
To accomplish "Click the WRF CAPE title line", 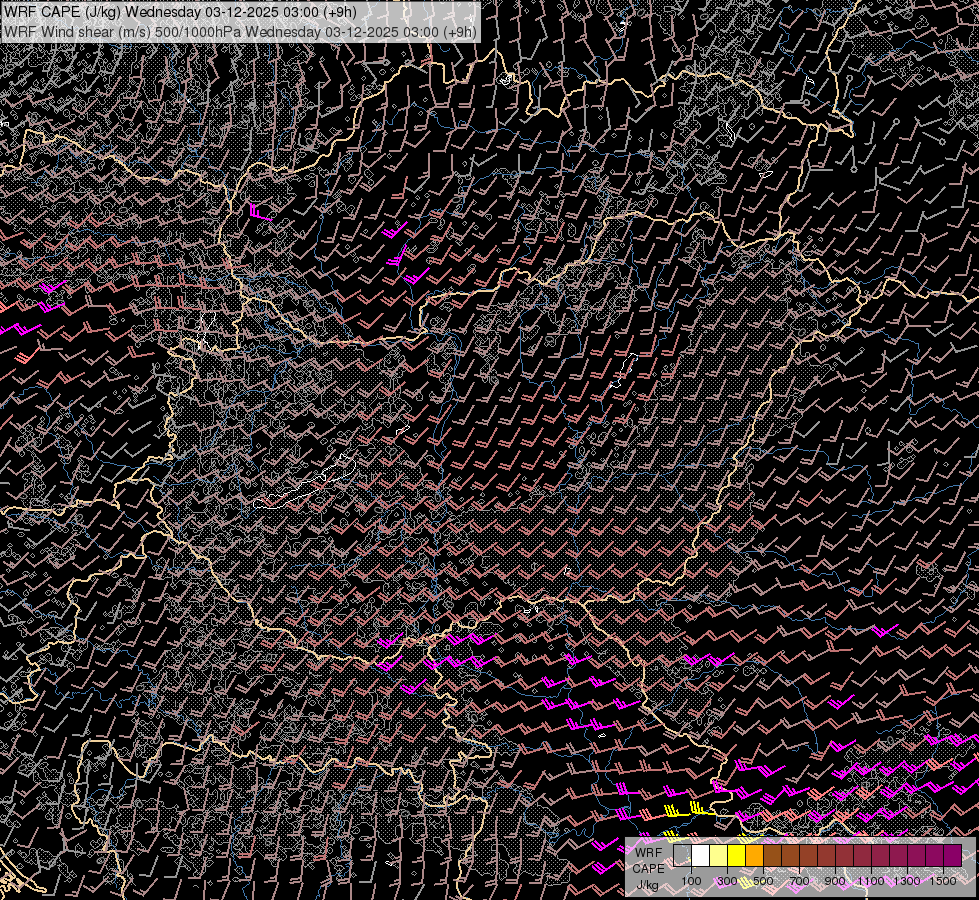I will tap(180, 11).
